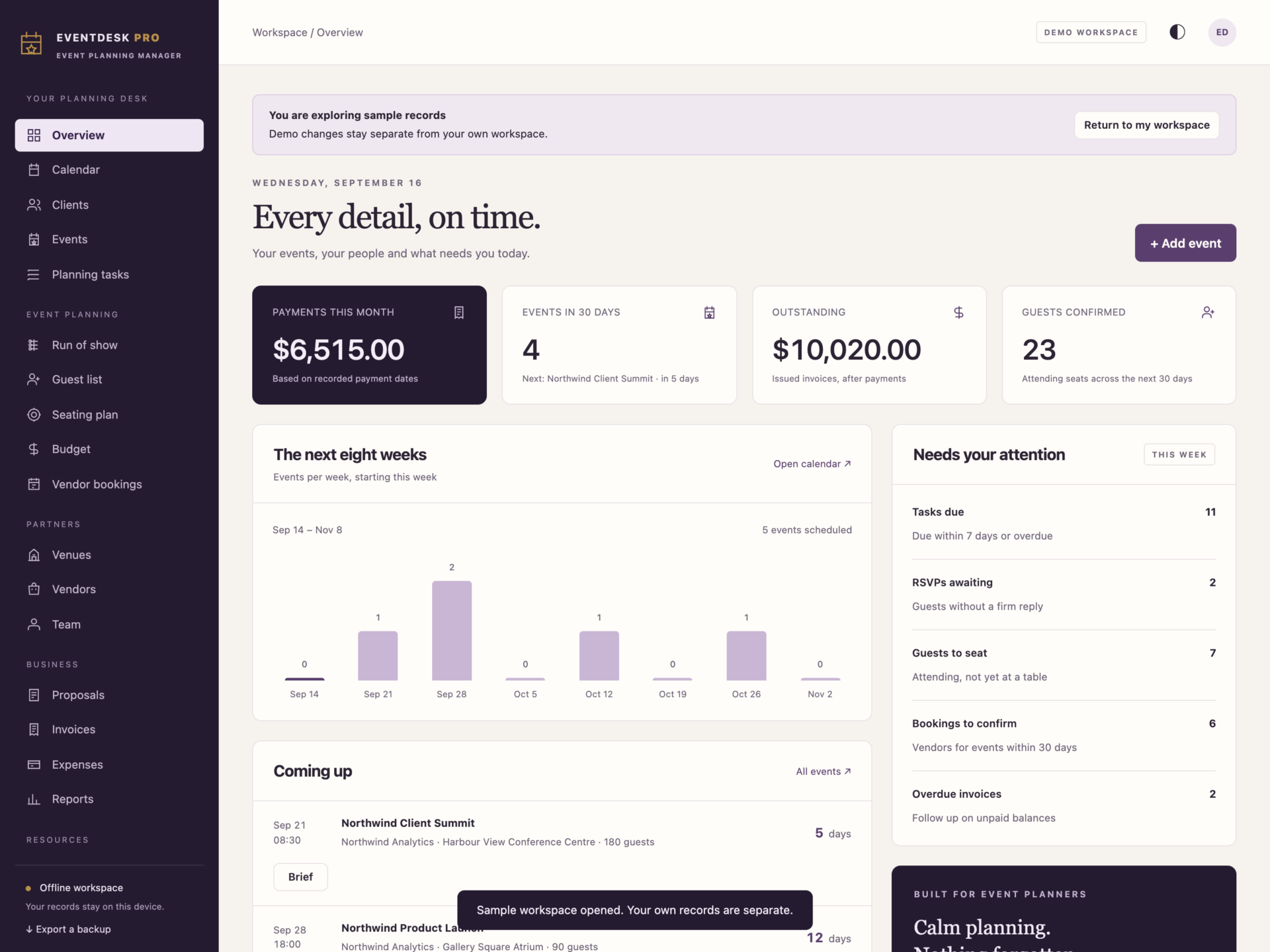The width and height of the screenshot is (1270, 952).
Task: Click the Events icon in sidebar
Action: coord(34,239)
